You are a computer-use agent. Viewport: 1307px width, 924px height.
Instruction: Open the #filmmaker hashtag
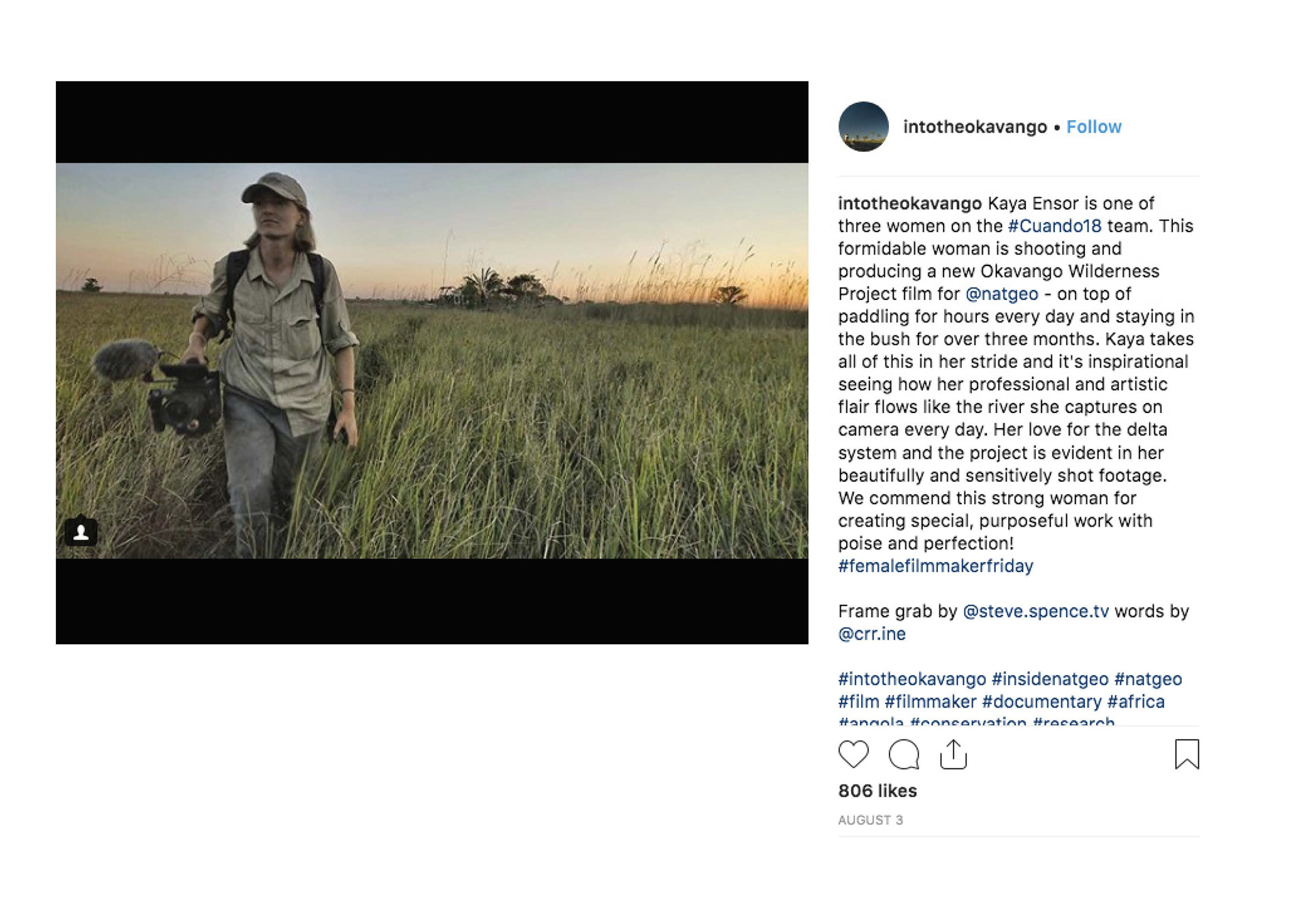[x=930, y=702]
